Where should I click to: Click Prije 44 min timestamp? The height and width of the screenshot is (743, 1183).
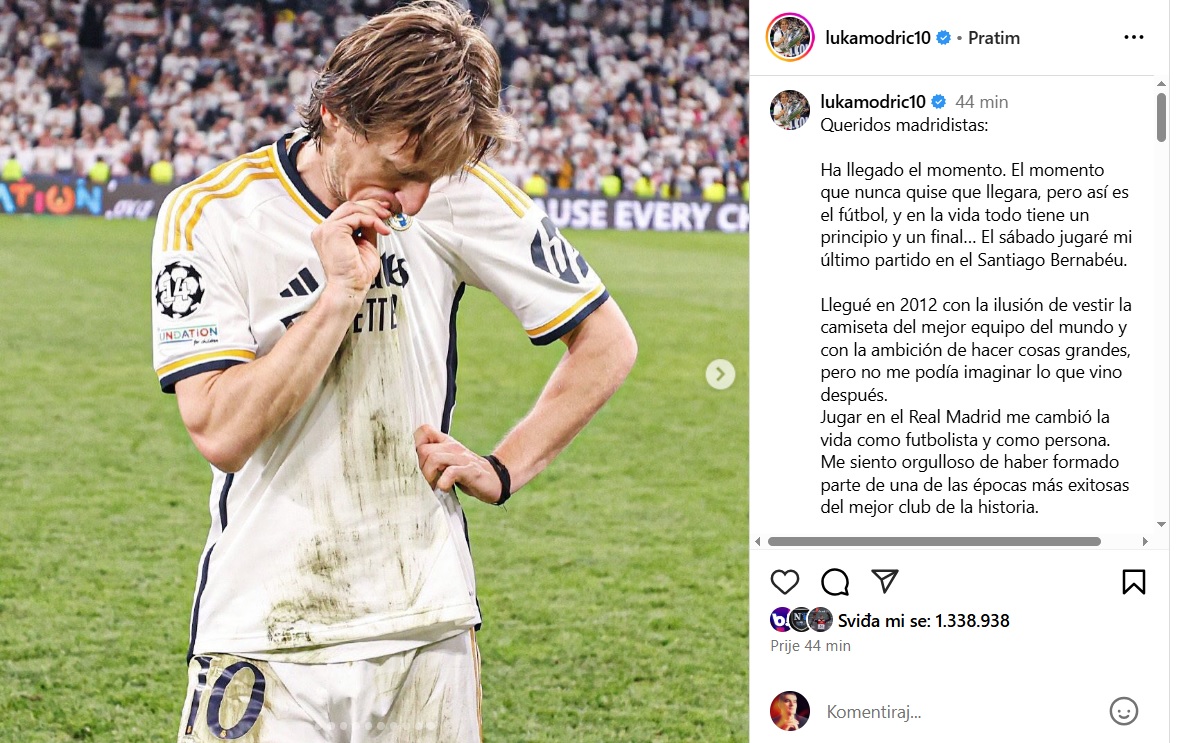pyautogui.click(x=810, y=646)
